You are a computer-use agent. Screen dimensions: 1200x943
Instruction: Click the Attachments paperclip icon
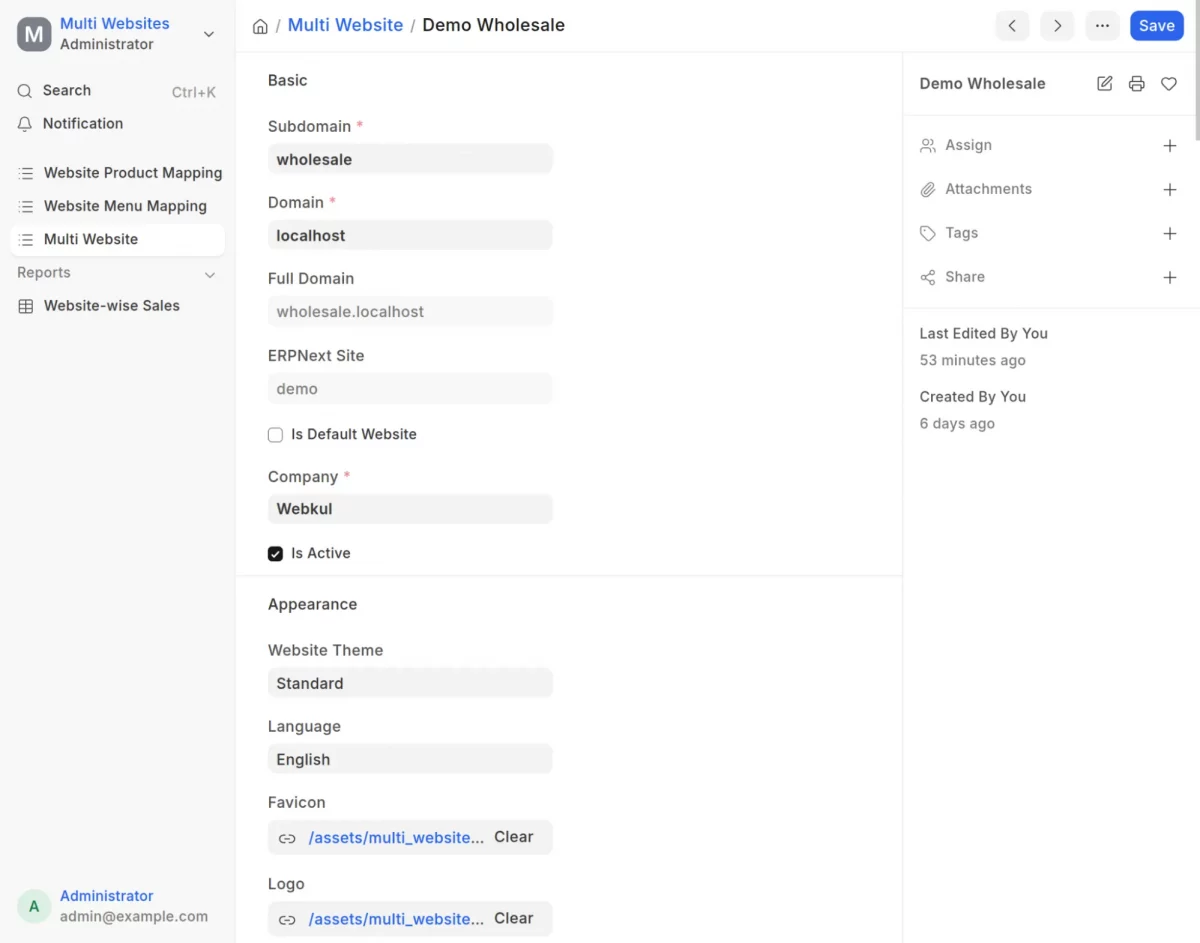[928, 190]
